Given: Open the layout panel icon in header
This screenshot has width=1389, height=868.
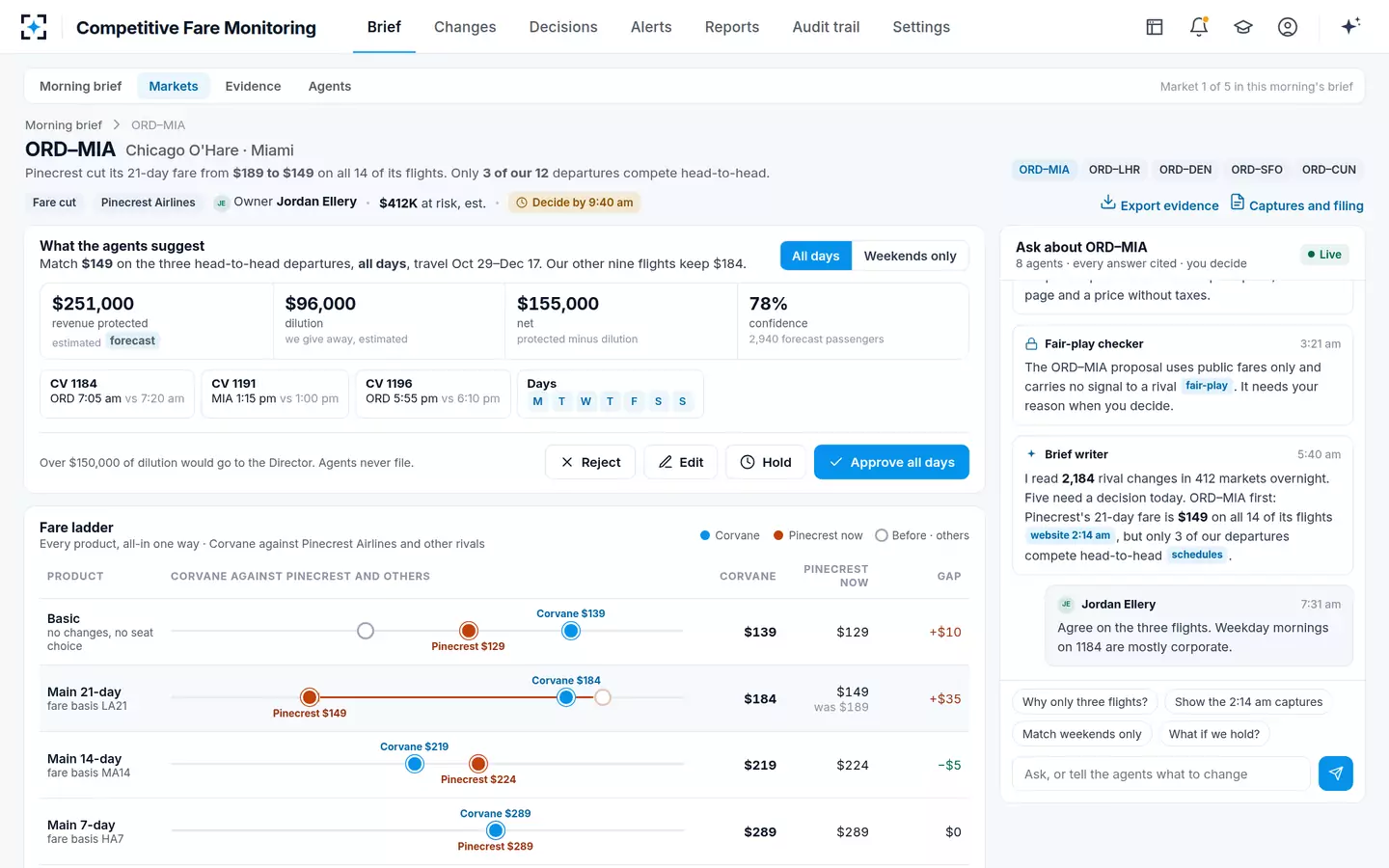Looking at the screenshot, I should [x=1155, y=27].
